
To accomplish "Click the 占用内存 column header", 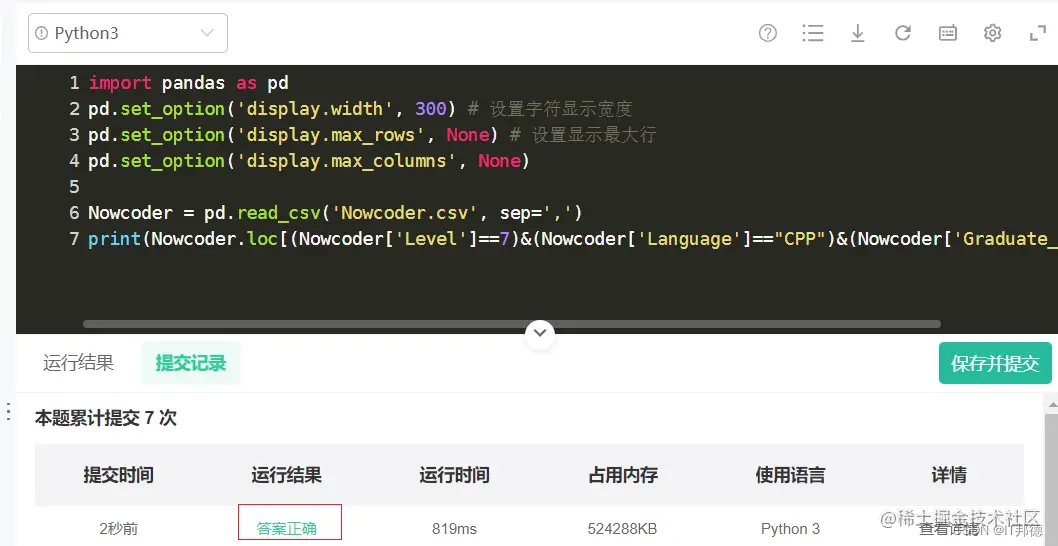I will click(x=623, y=475).
